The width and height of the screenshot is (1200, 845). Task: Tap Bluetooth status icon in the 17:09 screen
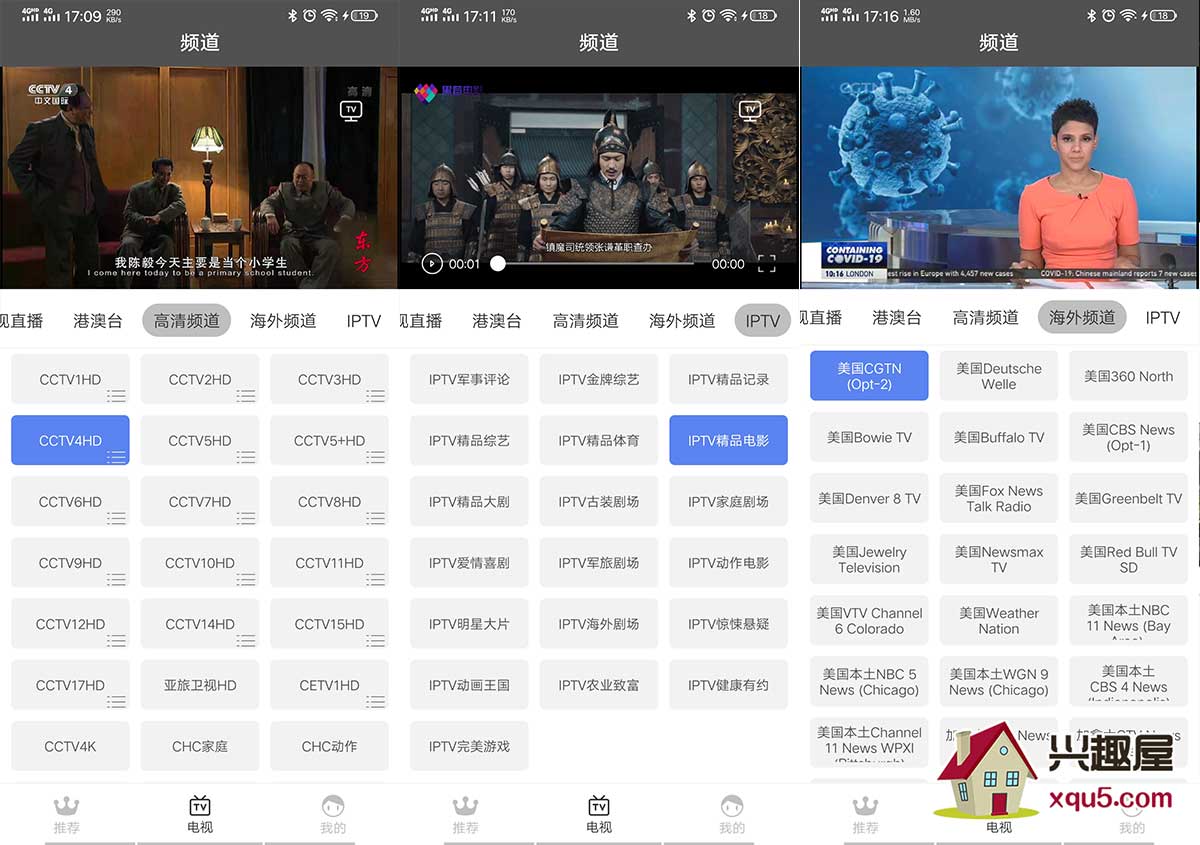coord(293,15)
